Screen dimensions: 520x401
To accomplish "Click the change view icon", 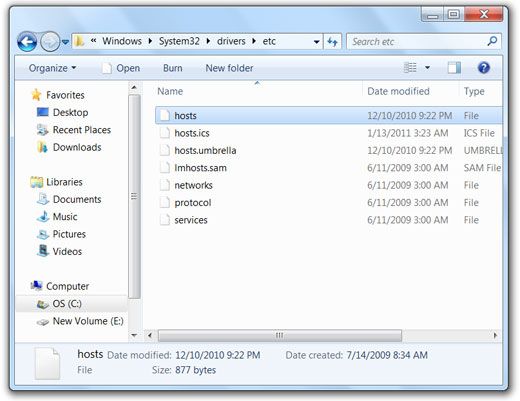I will pyautogui.click(x=410, y=68).
